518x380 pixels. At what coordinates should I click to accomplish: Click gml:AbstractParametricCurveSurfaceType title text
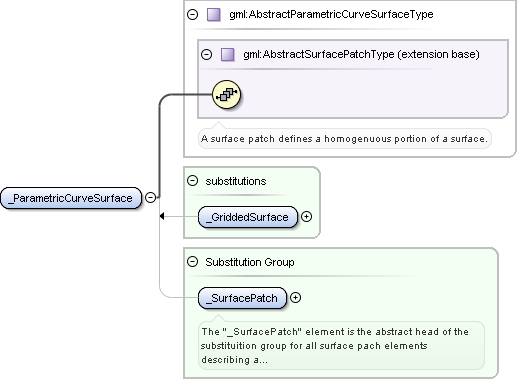click(x=331, y=15)
